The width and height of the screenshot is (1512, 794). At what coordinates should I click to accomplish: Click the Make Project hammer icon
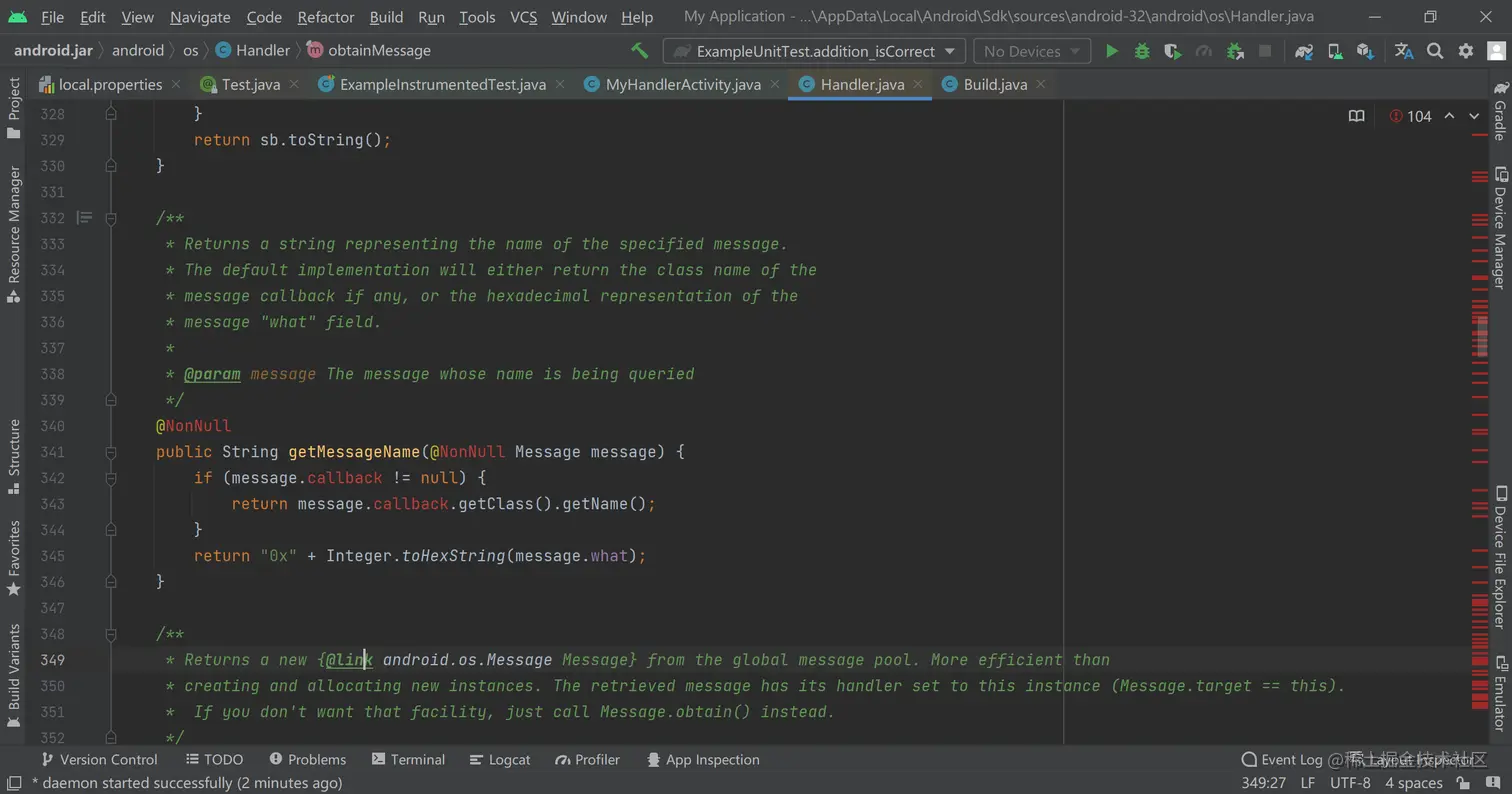tap(639, 50)
